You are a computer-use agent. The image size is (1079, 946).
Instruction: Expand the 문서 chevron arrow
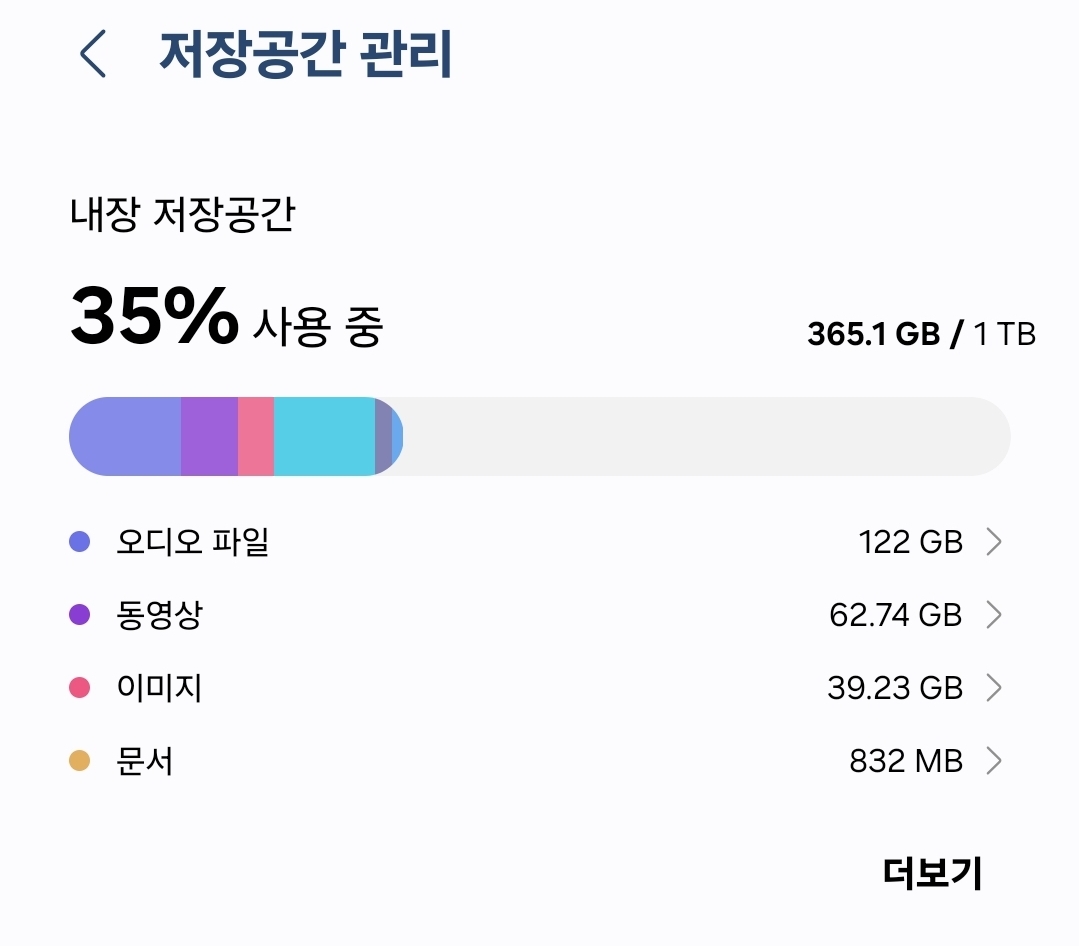pos(993,761)
